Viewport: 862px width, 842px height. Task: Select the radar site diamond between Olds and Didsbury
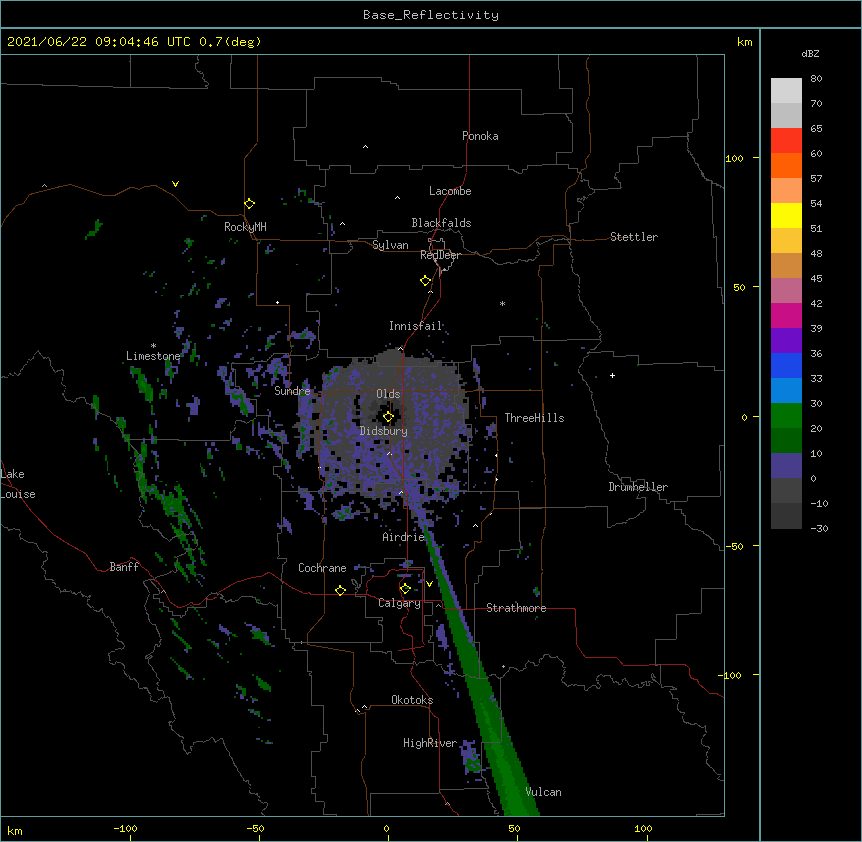tap(388, 417)
